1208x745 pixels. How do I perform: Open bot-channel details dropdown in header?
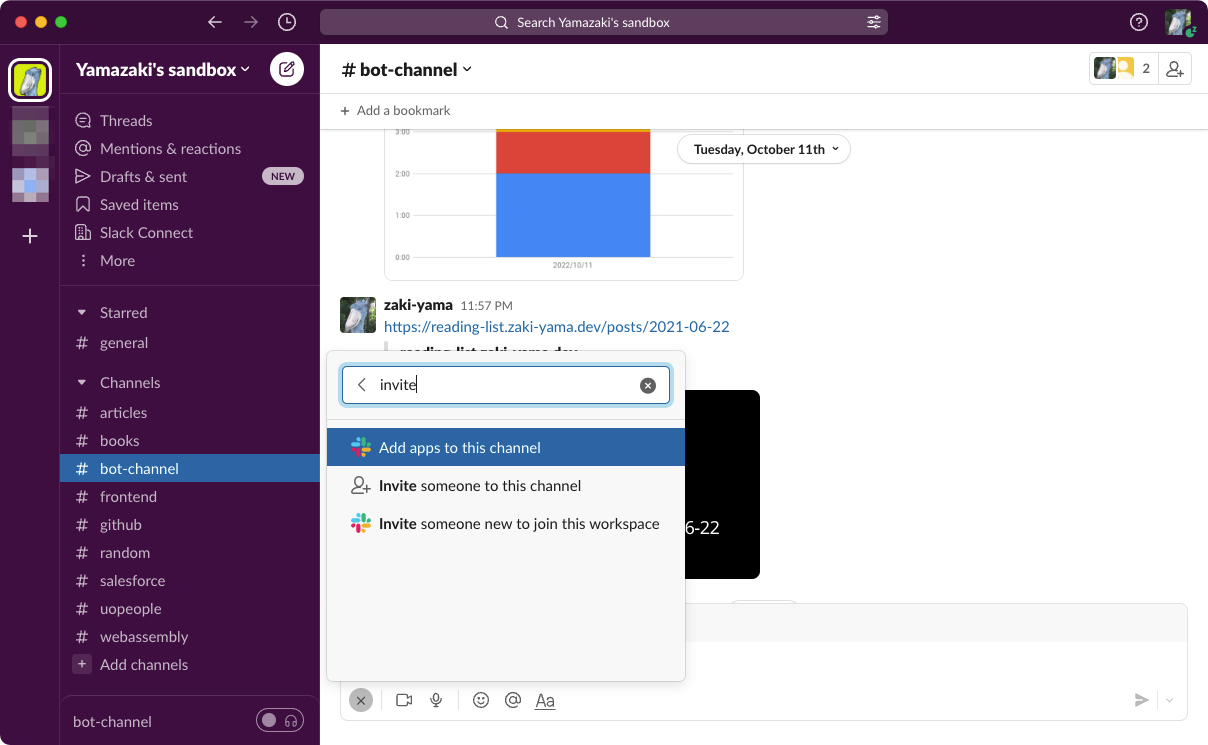point(407,69)
